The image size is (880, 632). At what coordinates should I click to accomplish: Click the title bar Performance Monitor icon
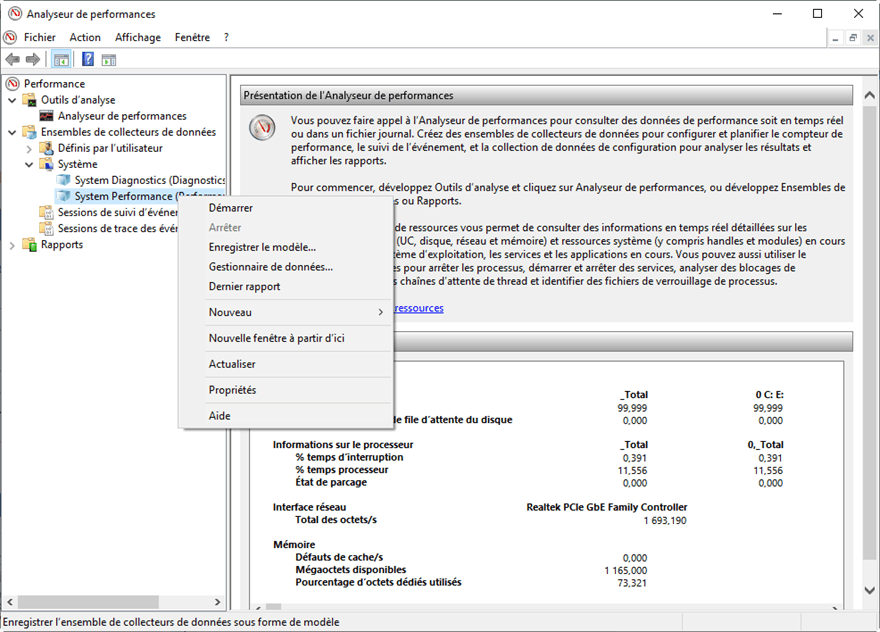pyautogui.click(x=15, y=14)
